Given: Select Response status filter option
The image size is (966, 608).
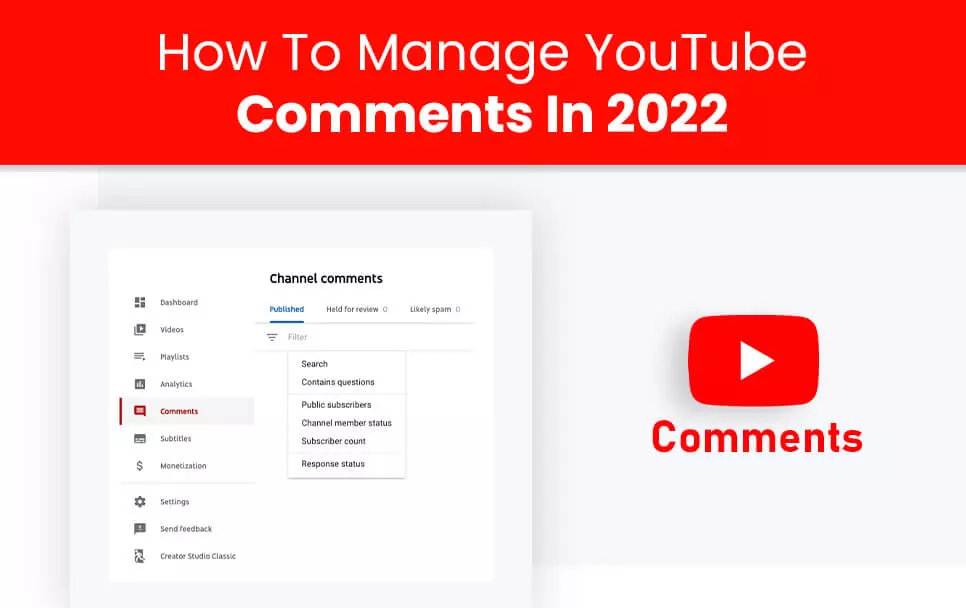Looking at the screenshot, I should coord(333,464).
